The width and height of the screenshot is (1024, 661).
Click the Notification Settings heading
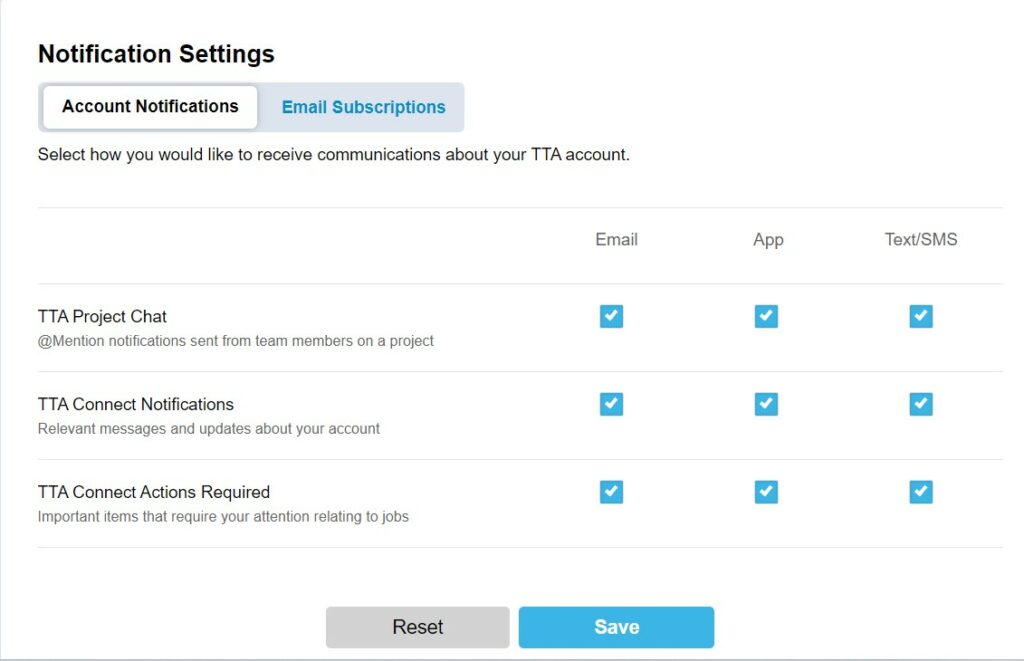pyautogui.click(x=156, y=54)
